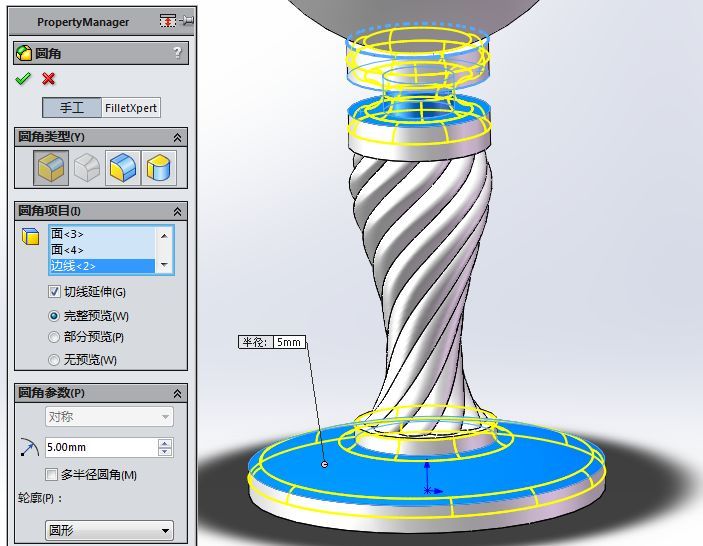Select the face fillet type icon
Image resolution: width=703 pixels, height=546 pixels.
pyautogui.click(x=123, y=168)
